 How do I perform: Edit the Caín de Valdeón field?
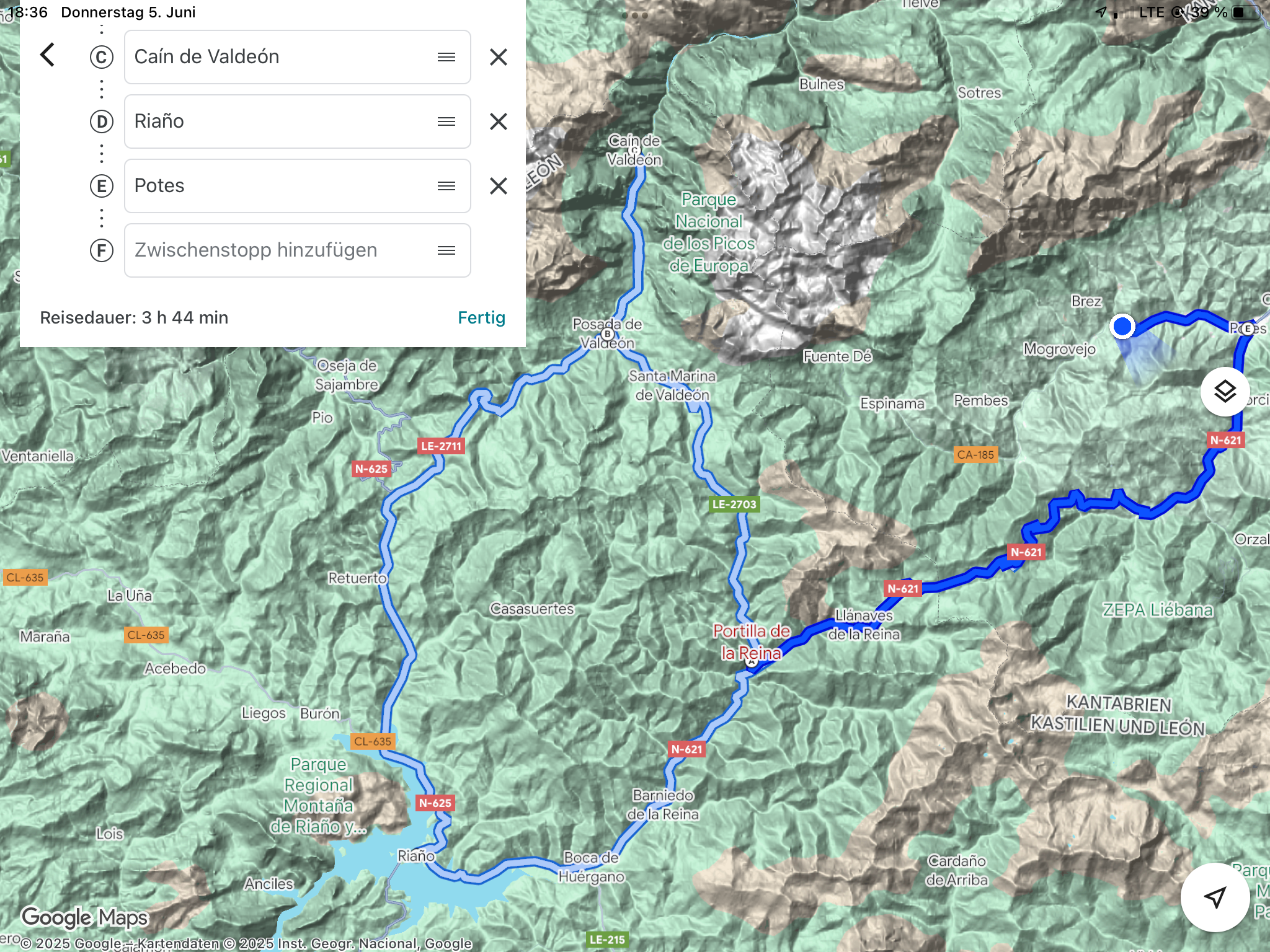(298, 57)
